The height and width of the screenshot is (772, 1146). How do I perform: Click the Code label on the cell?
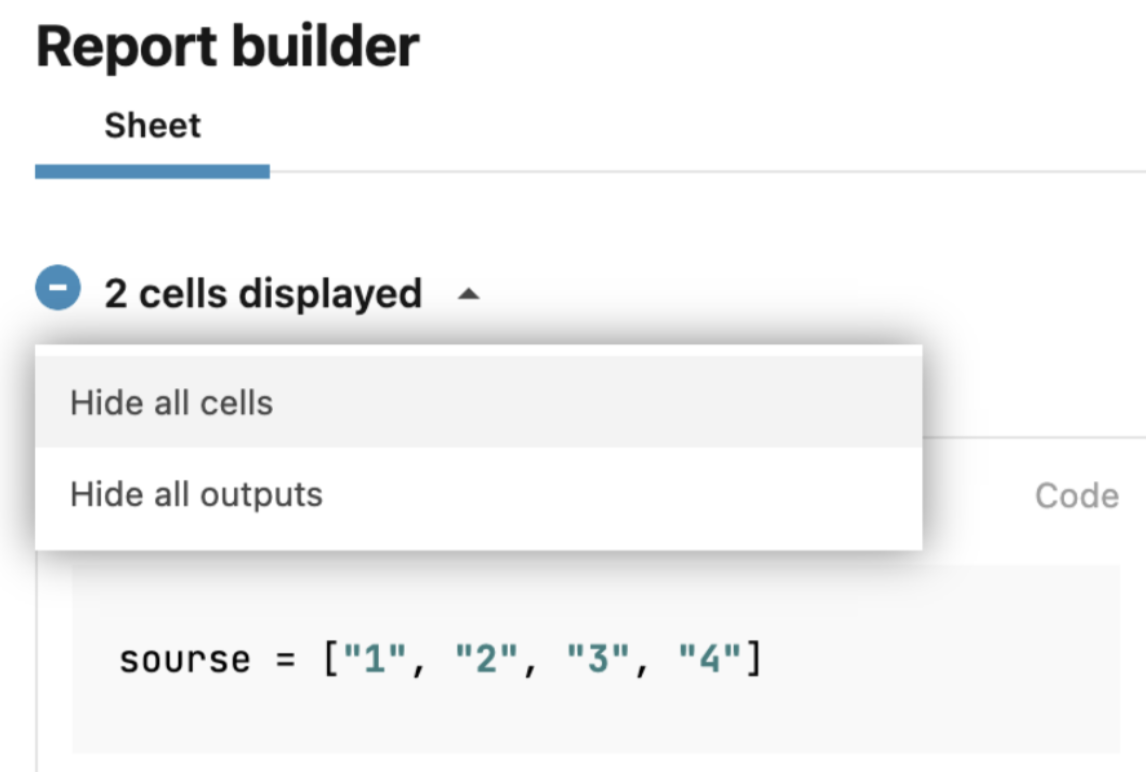[1076, 494]
